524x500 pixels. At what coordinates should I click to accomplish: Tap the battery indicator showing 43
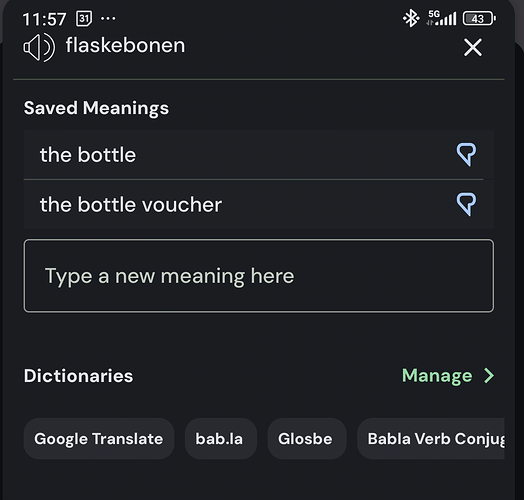coord(479,18)
